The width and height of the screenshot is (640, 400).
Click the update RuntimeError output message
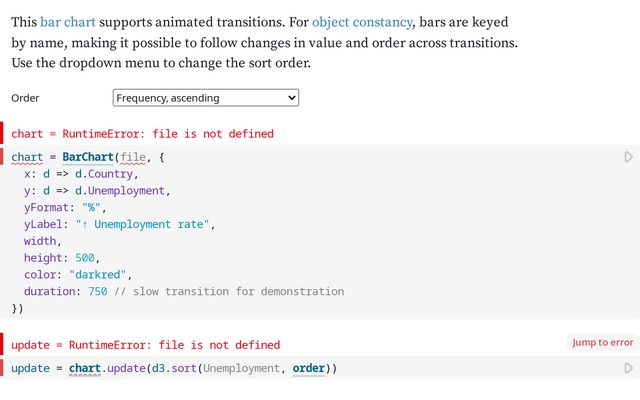[x=145, y=344]
